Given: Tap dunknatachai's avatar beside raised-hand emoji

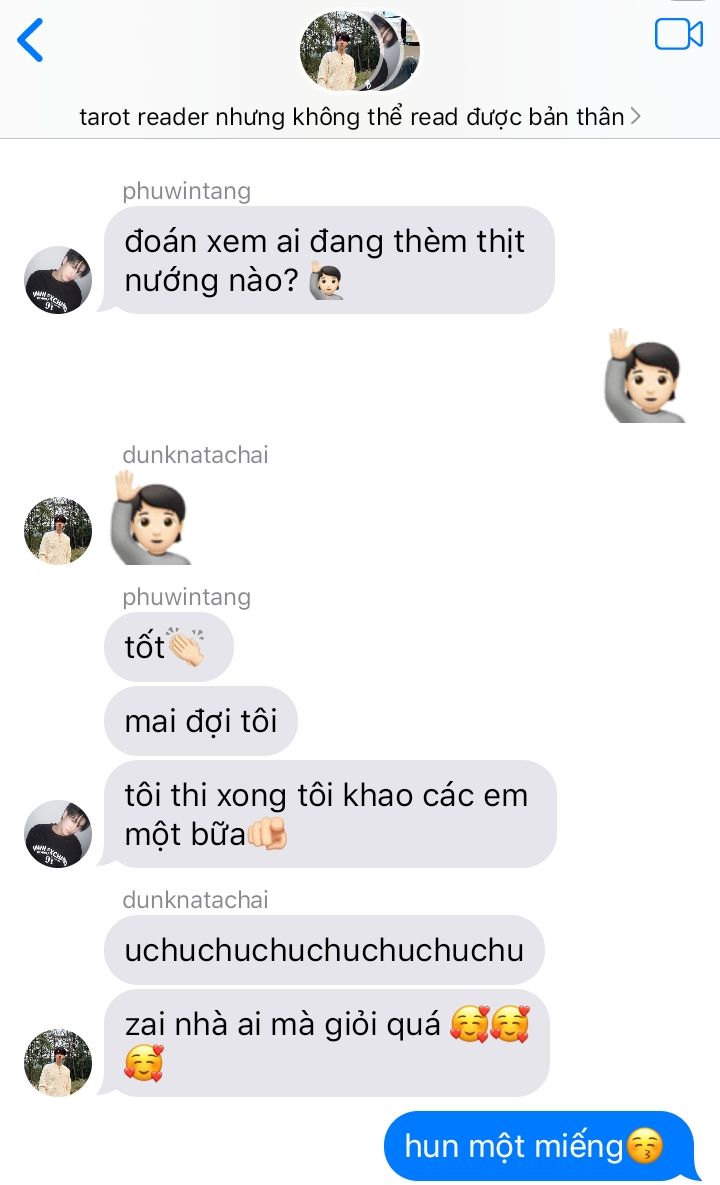Looking at the screenshot, I should [x=58, y=531].
